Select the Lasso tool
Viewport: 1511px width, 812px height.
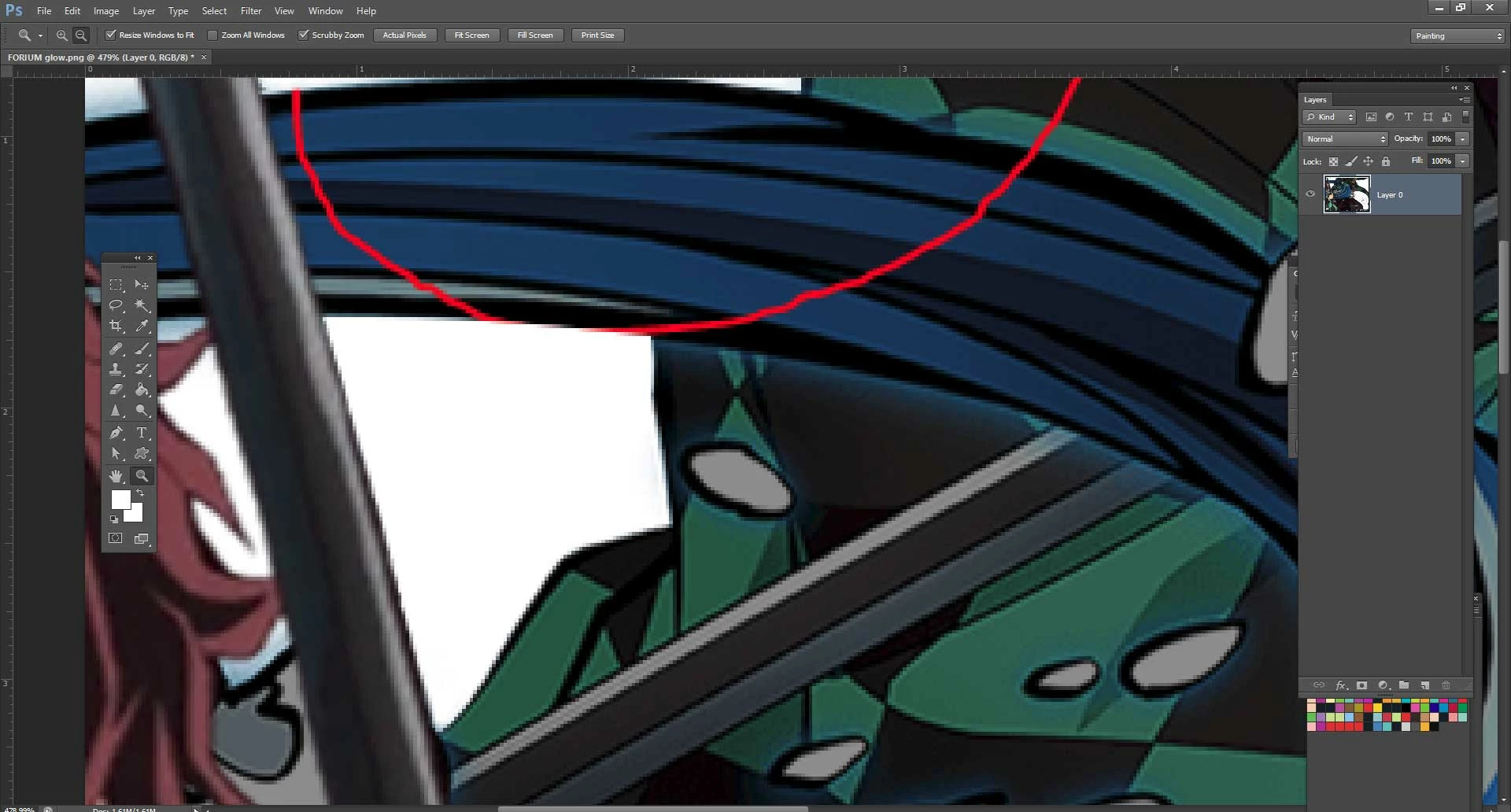[x=116, y=305]
